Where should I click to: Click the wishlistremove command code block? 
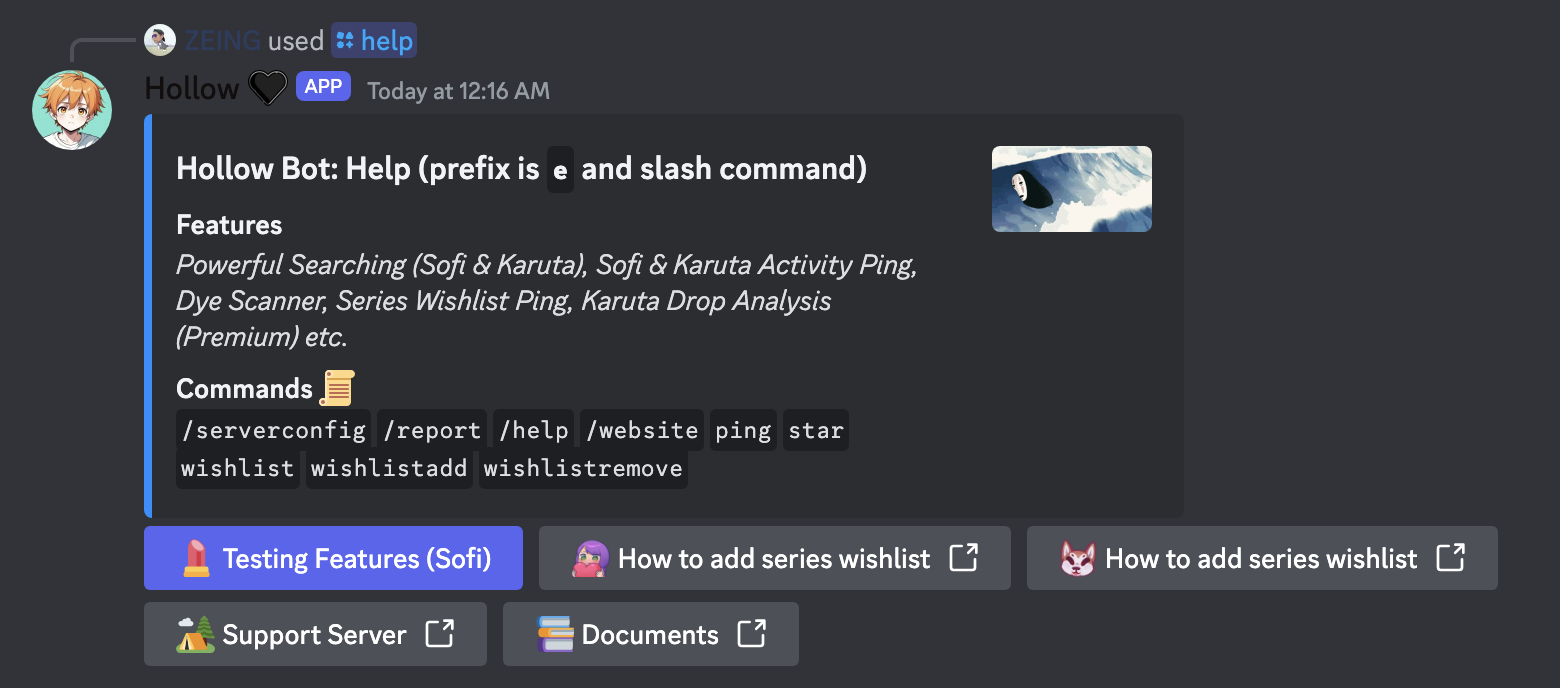pos(583,468)
